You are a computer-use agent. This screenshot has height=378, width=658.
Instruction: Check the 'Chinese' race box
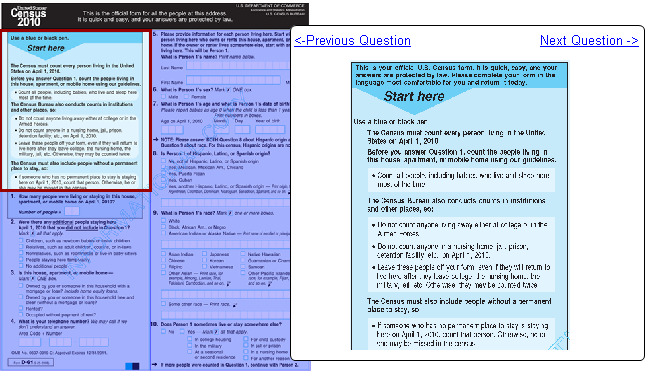pos(164,260)
